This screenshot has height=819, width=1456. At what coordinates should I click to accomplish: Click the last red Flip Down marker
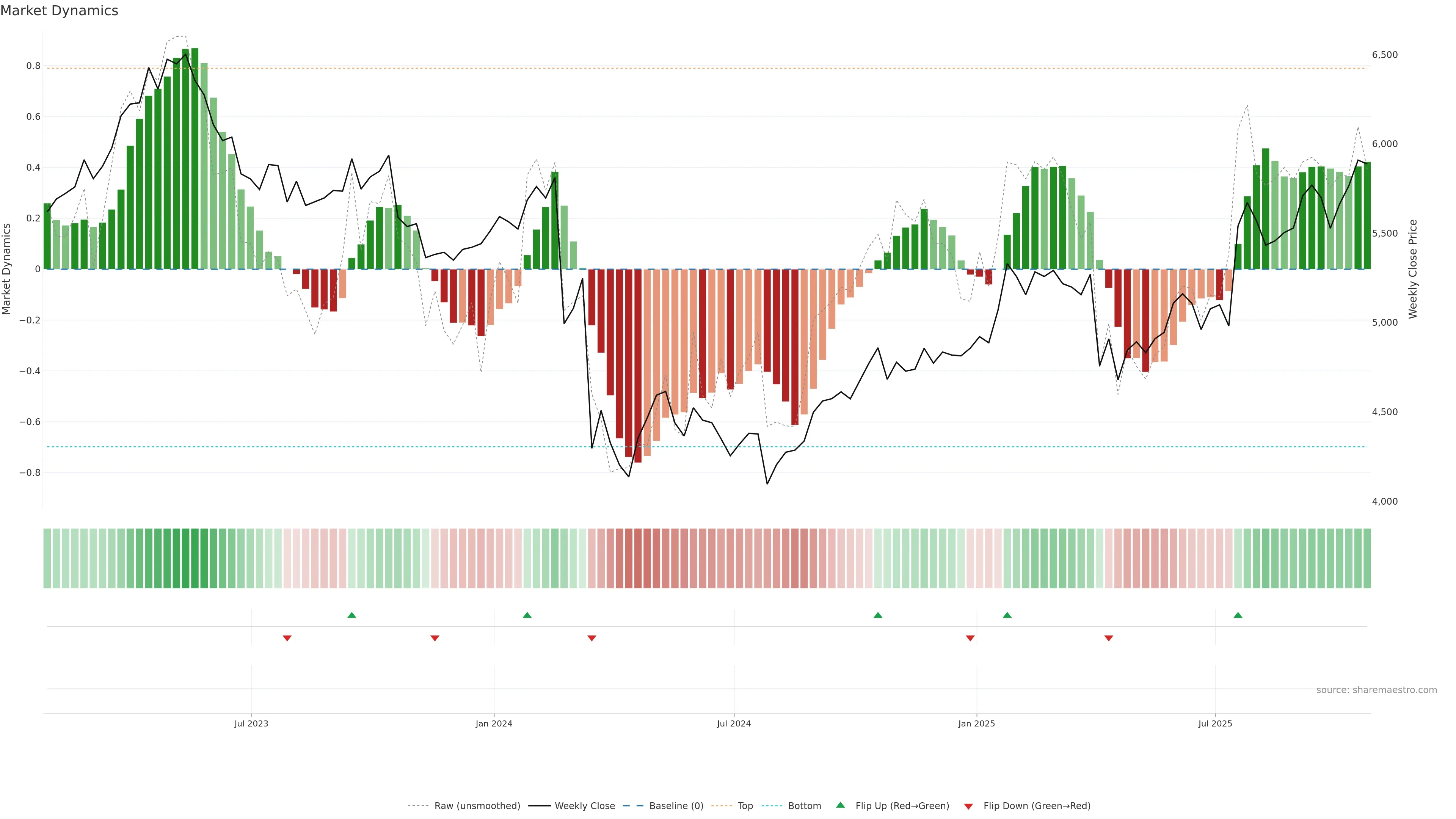click(x=1108, y=638)
